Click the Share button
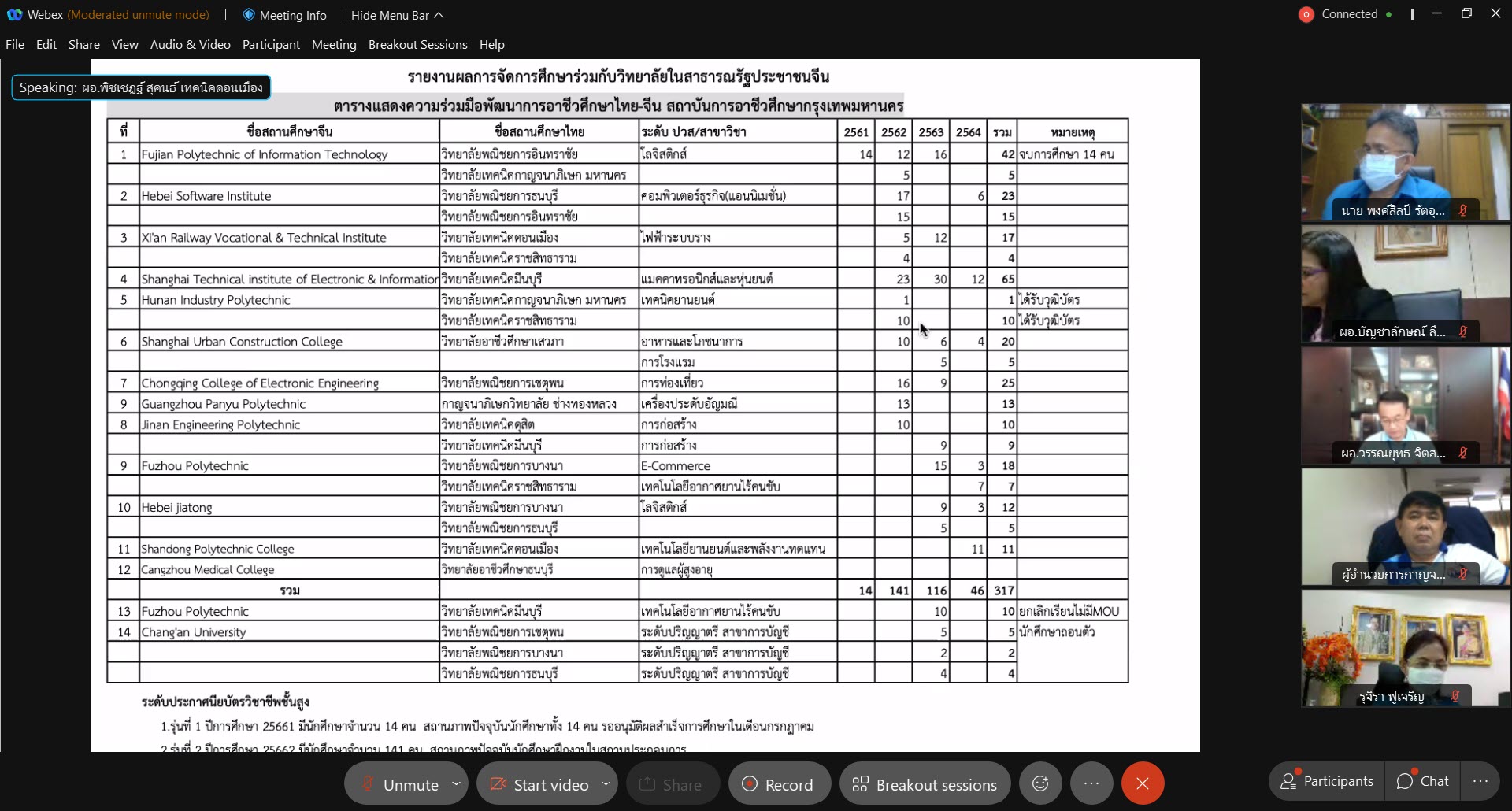 pyautogui.click(x=672, y=784)
